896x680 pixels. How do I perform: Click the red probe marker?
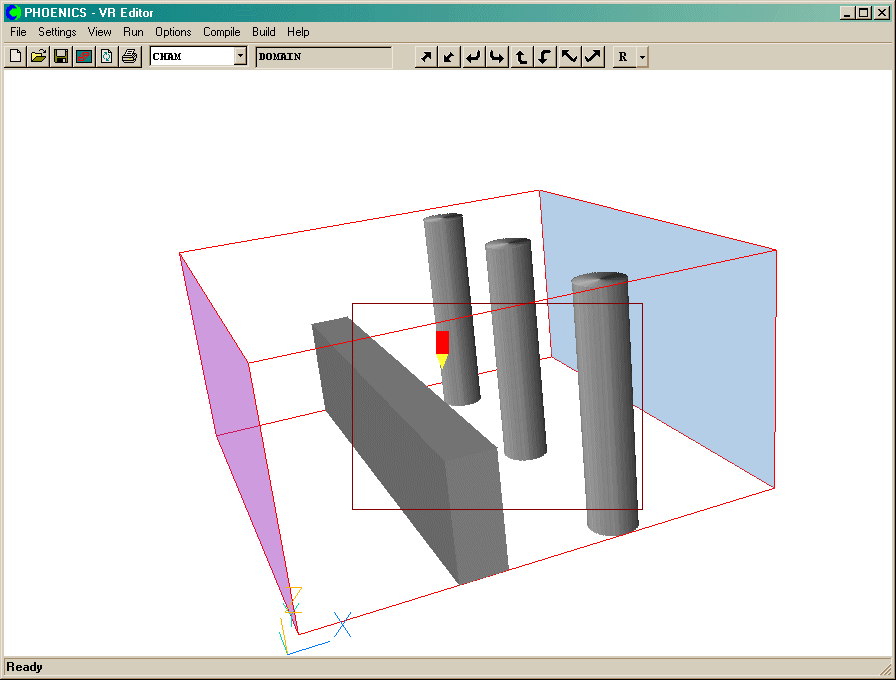(442, 342)
